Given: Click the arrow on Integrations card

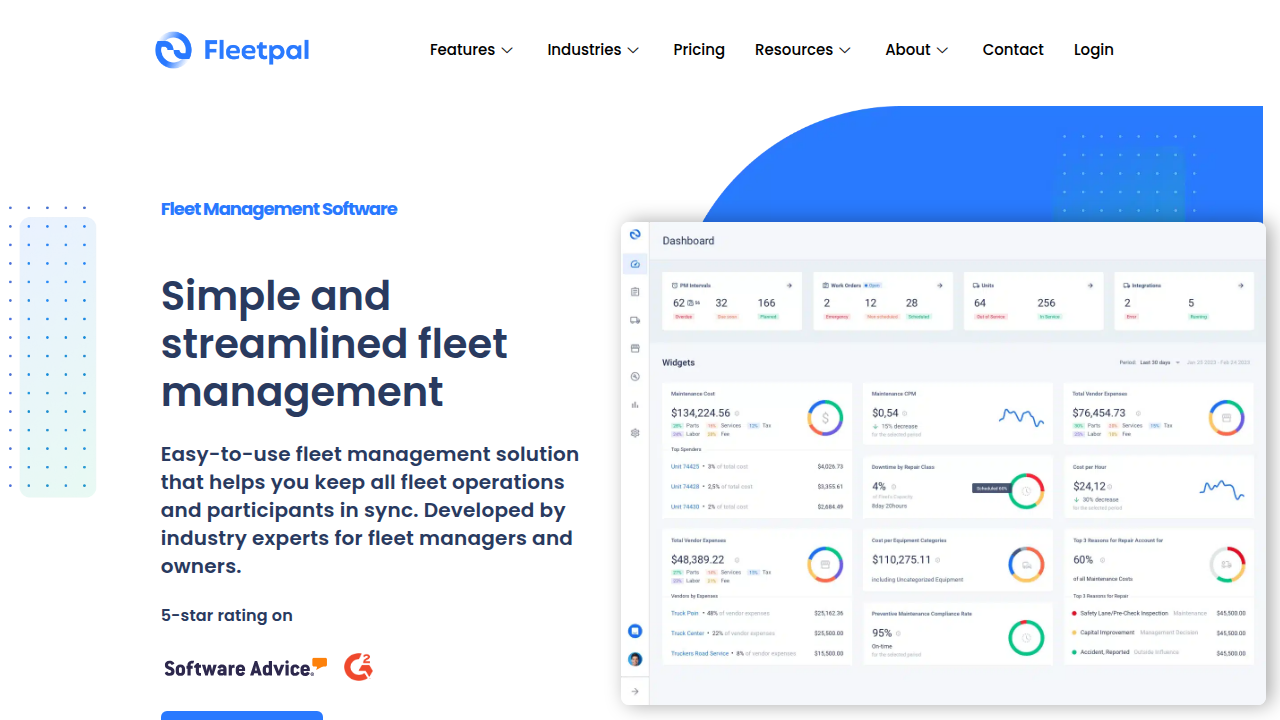Looking at the screenshot, I should (1241, 286).
